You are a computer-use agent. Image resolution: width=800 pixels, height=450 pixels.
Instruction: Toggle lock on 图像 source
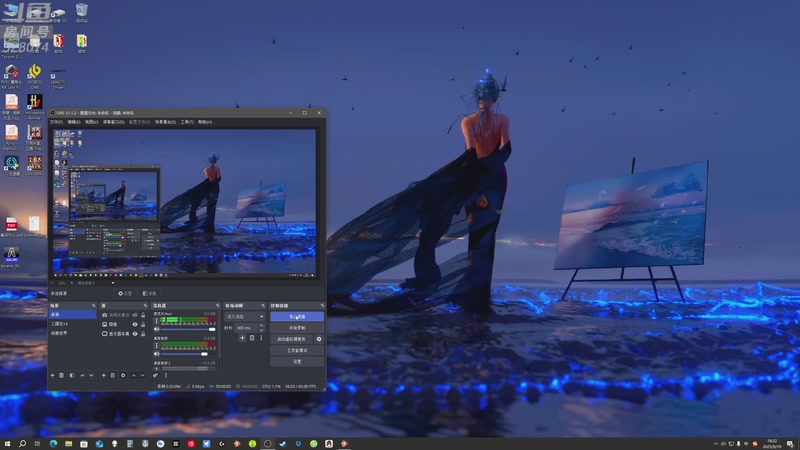(143, 324)
